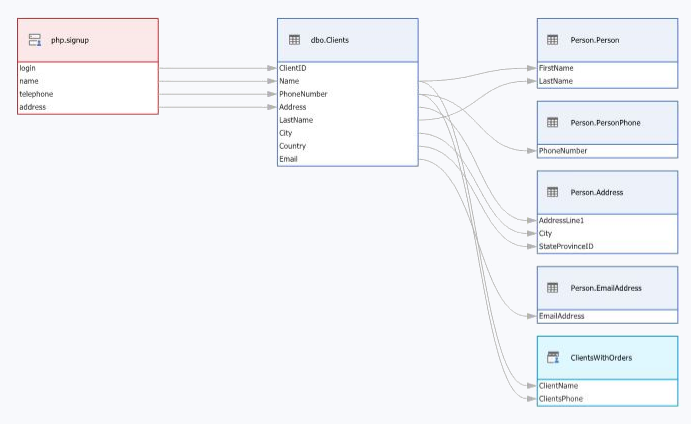
Task: Click the ClientsWithOrders view icon
Action: tap(552, 357)
